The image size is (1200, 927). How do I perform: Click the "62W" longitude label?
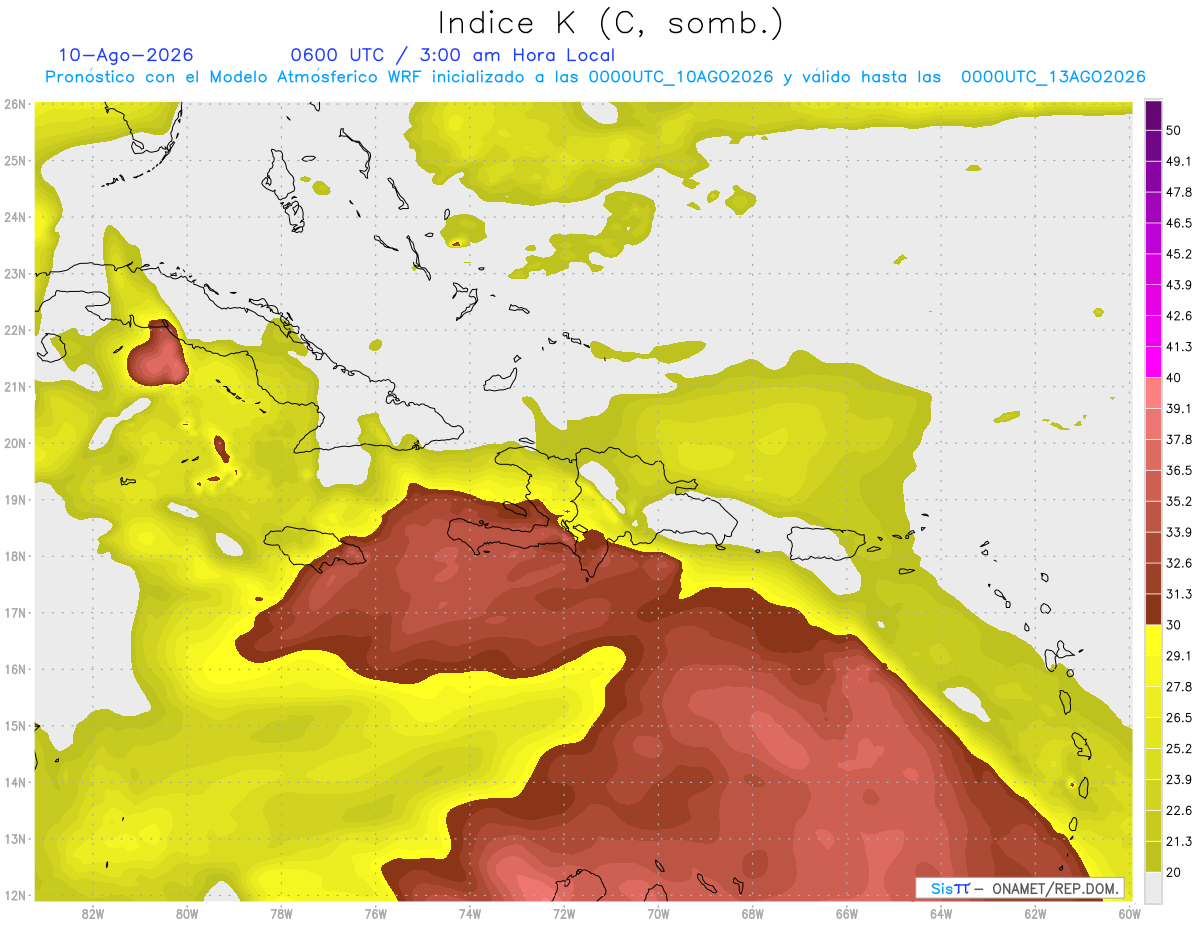pyautogui.click(x=1035, y=914)
